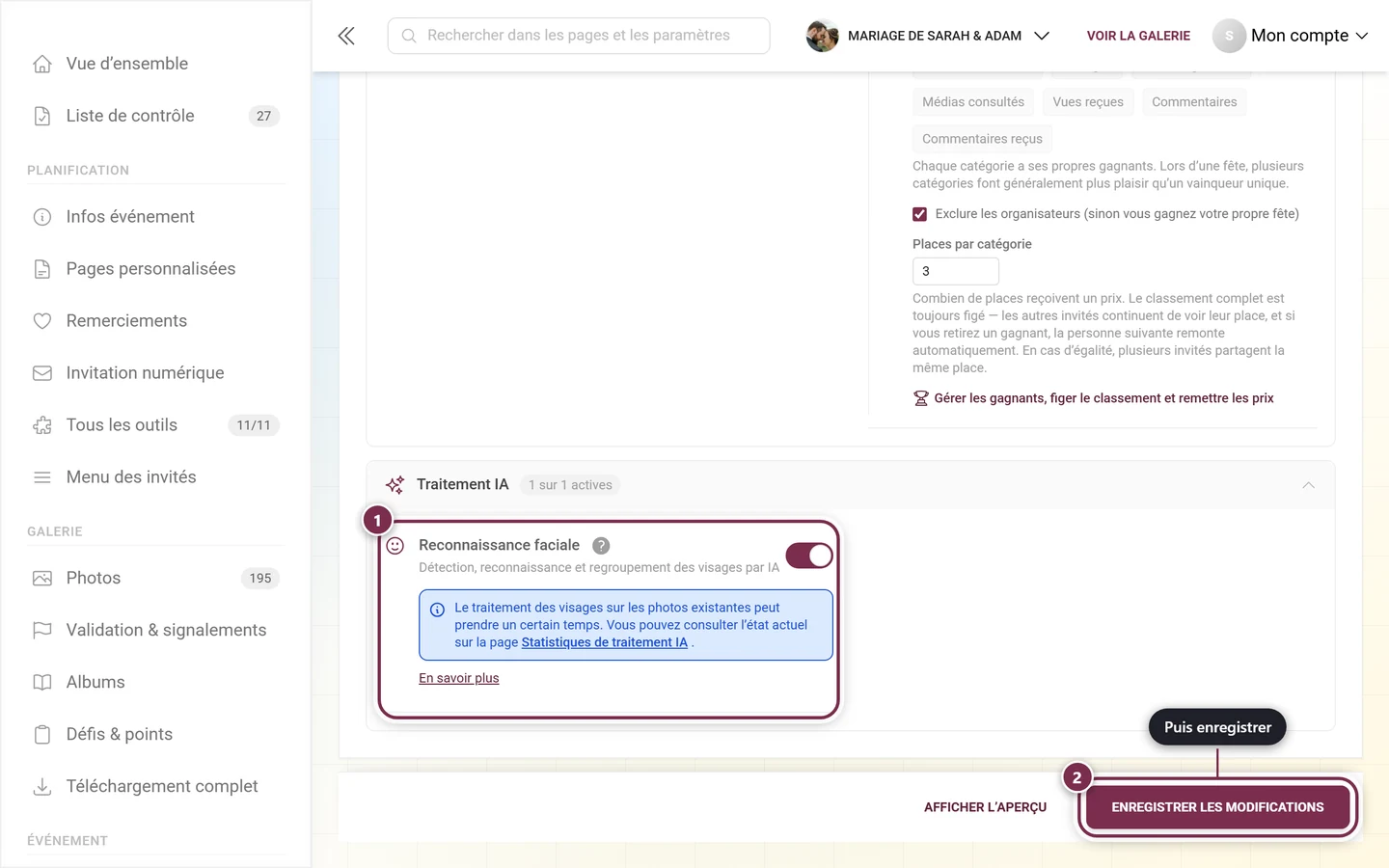The image size is (1389, 868).
Task: Toggle the Vues reçues category chip
Action: (x=1088, y=102)
